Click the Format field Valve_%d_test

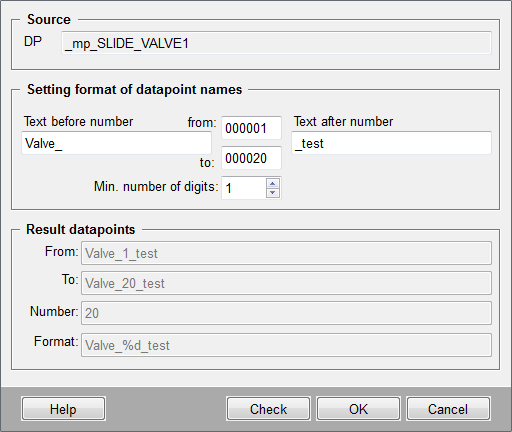[286, 345]
